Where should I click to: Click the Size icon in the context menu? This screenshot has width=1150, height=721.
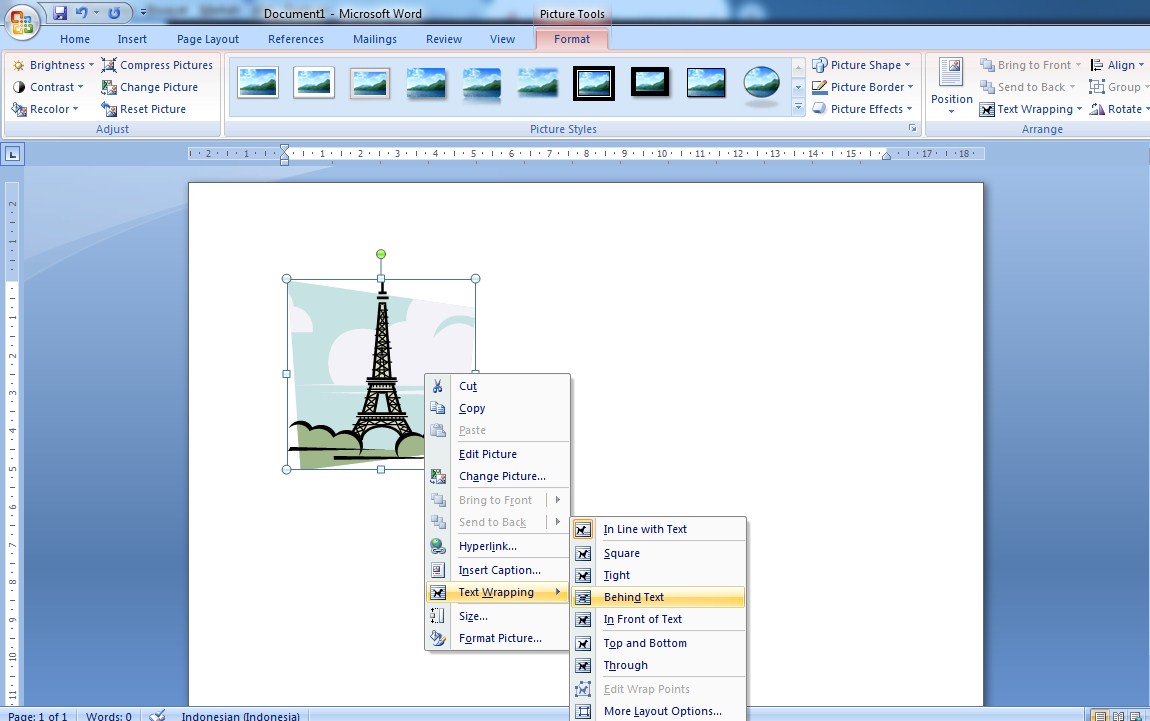pyautogui.click(x=438, y=616)
